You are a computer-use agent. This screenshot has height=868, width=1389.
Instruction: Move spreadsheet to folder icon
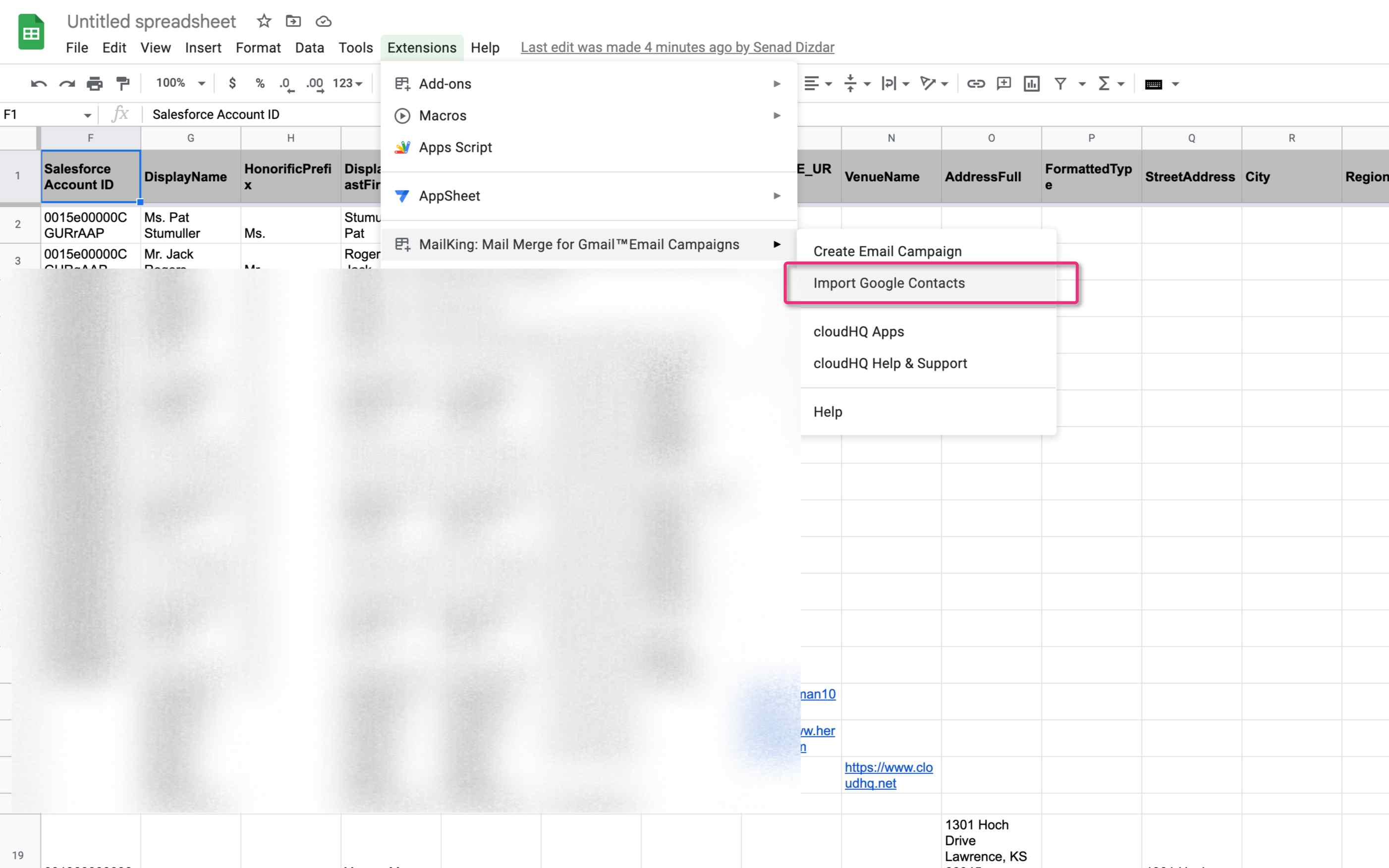click(293, 21)
